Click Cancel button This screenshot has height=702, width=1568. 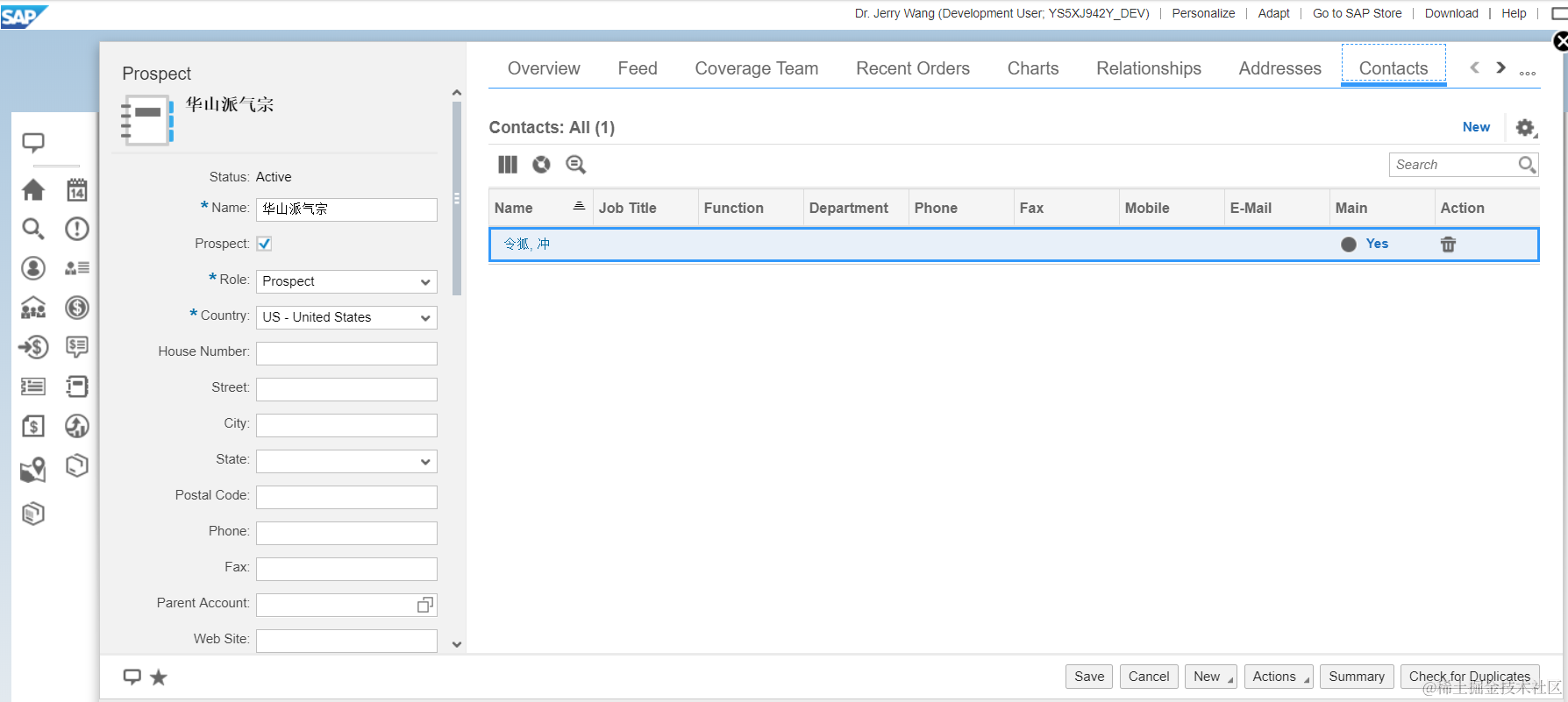click(x=1149, y=677)
